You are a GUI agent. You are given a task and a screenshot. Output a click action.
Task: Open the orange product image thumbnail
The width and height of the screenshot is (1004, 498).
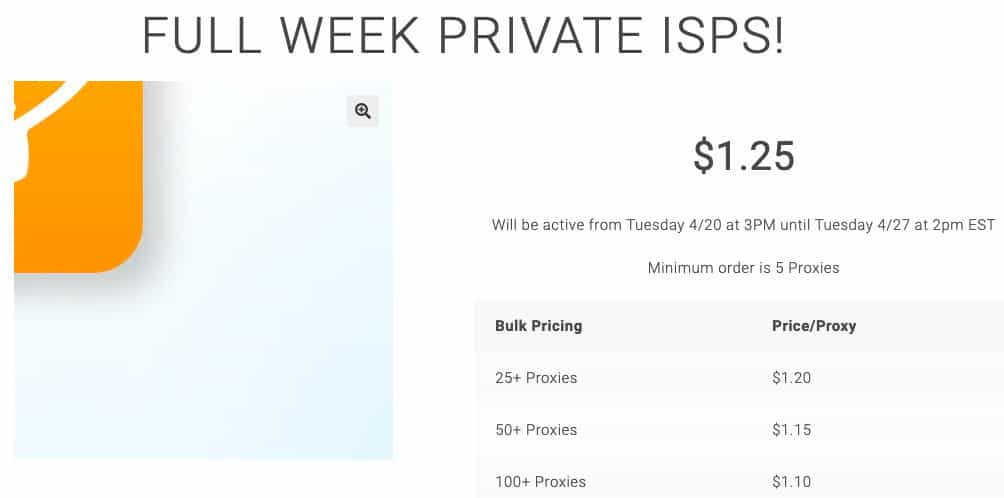point(78,177)
